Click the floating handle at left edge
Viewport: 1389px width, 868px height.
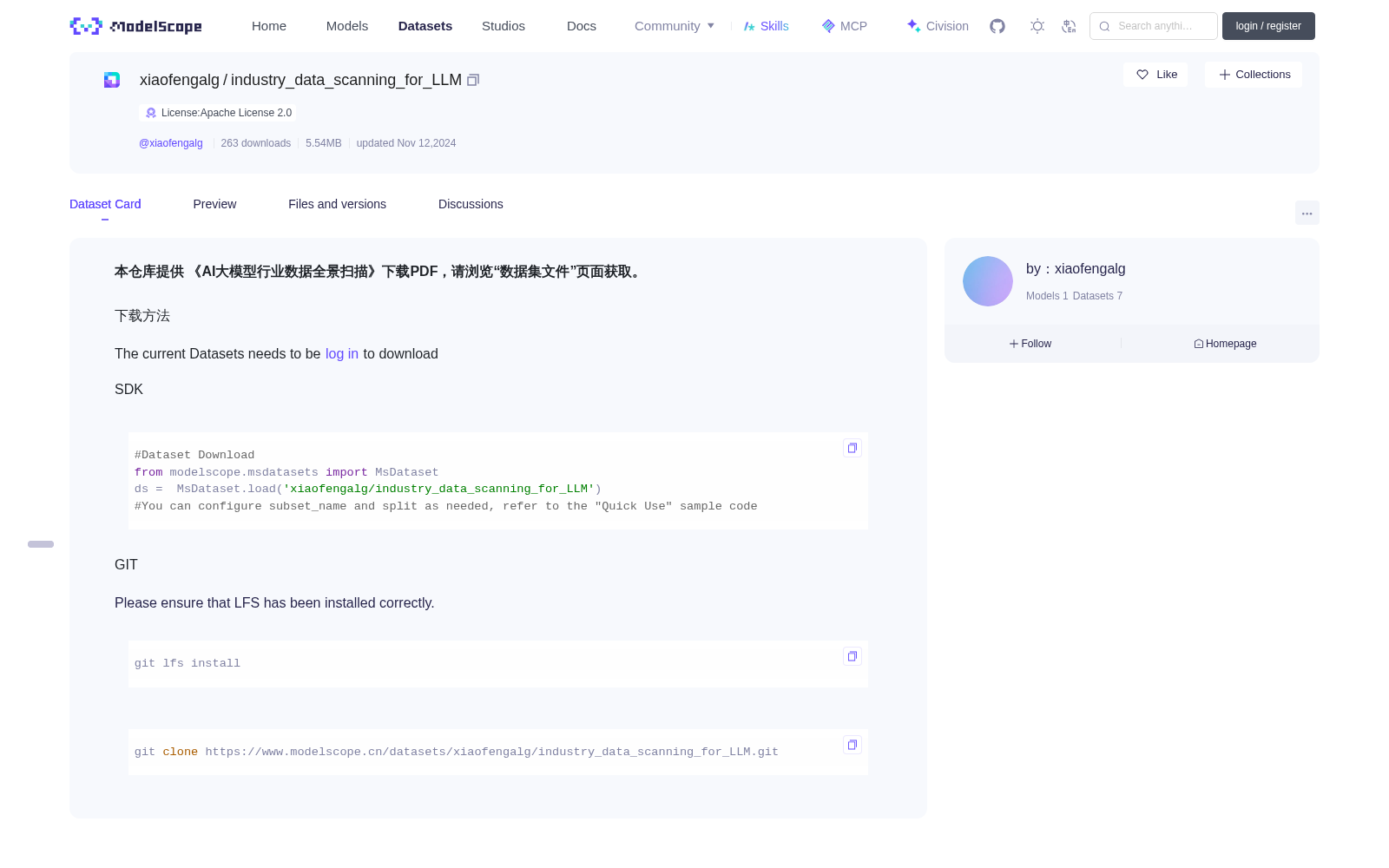click(41, 544)
